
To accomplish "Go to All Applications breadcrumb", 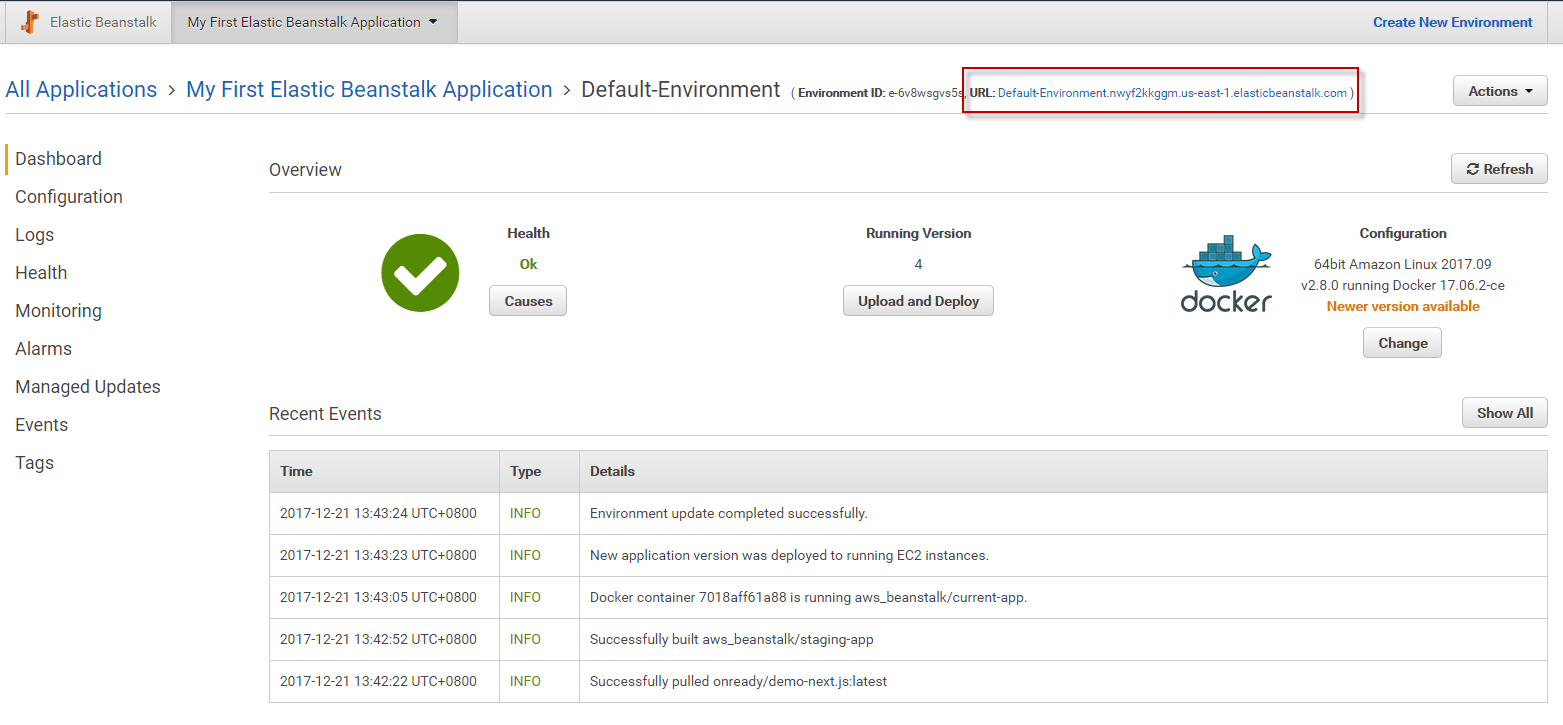I will [x=81, y=90].
